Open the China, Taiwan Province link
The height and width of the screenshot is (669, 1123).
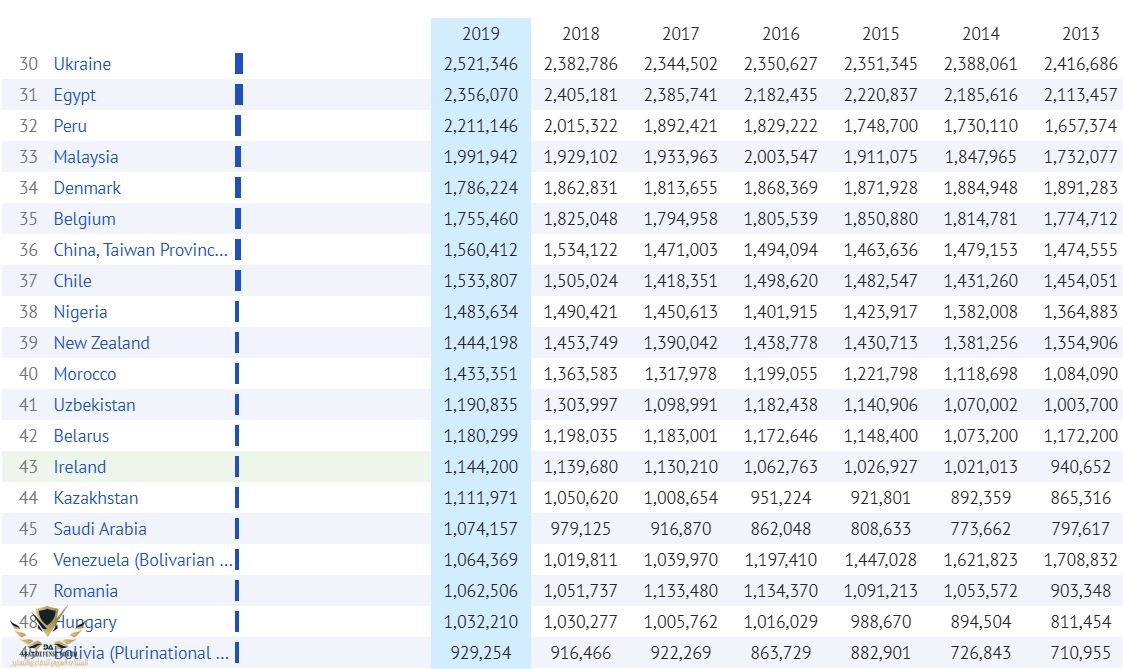tap(141, 250)
